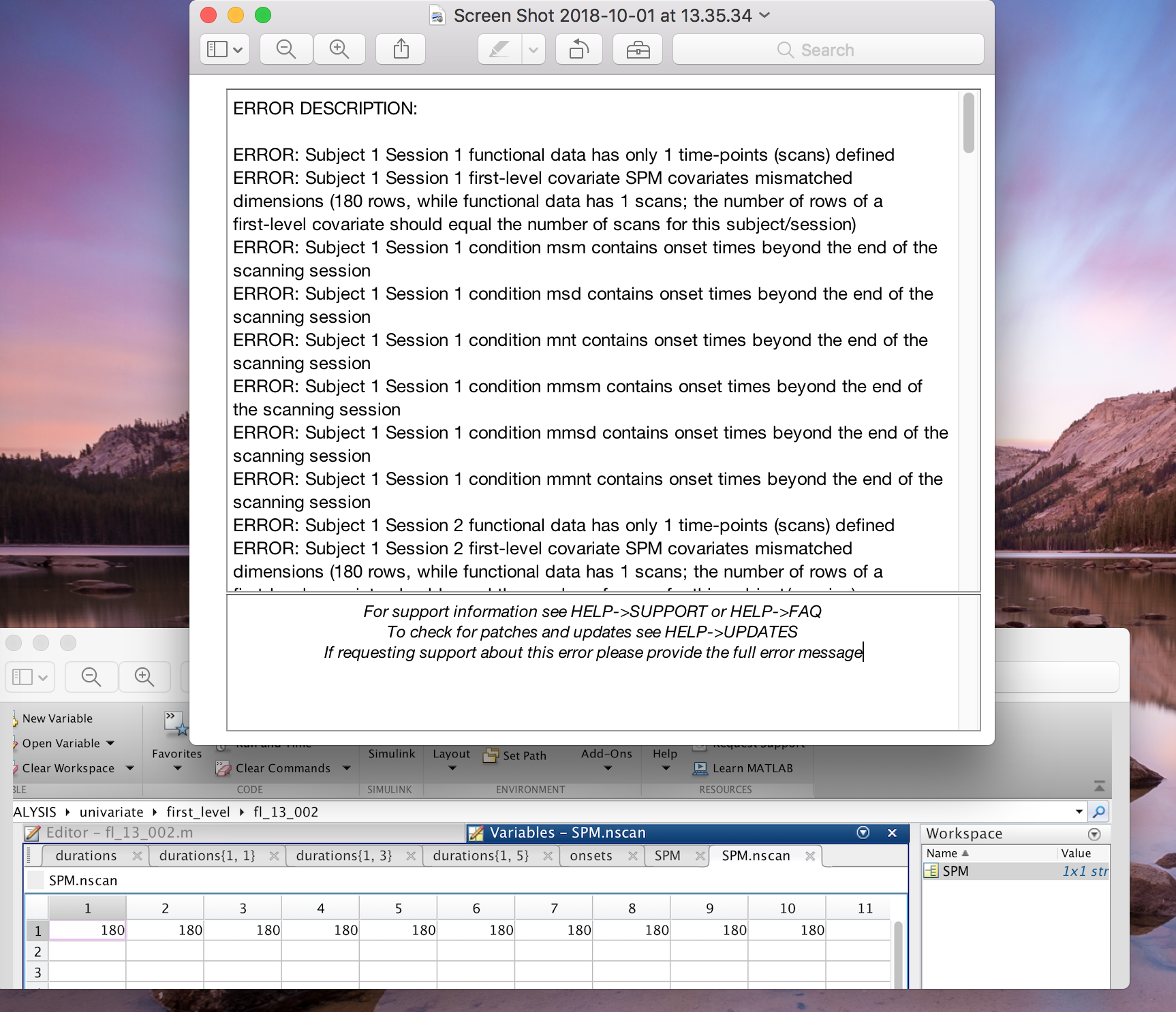Click the zoom in magnifier in Preview toolbar

(x=339, y=50)
